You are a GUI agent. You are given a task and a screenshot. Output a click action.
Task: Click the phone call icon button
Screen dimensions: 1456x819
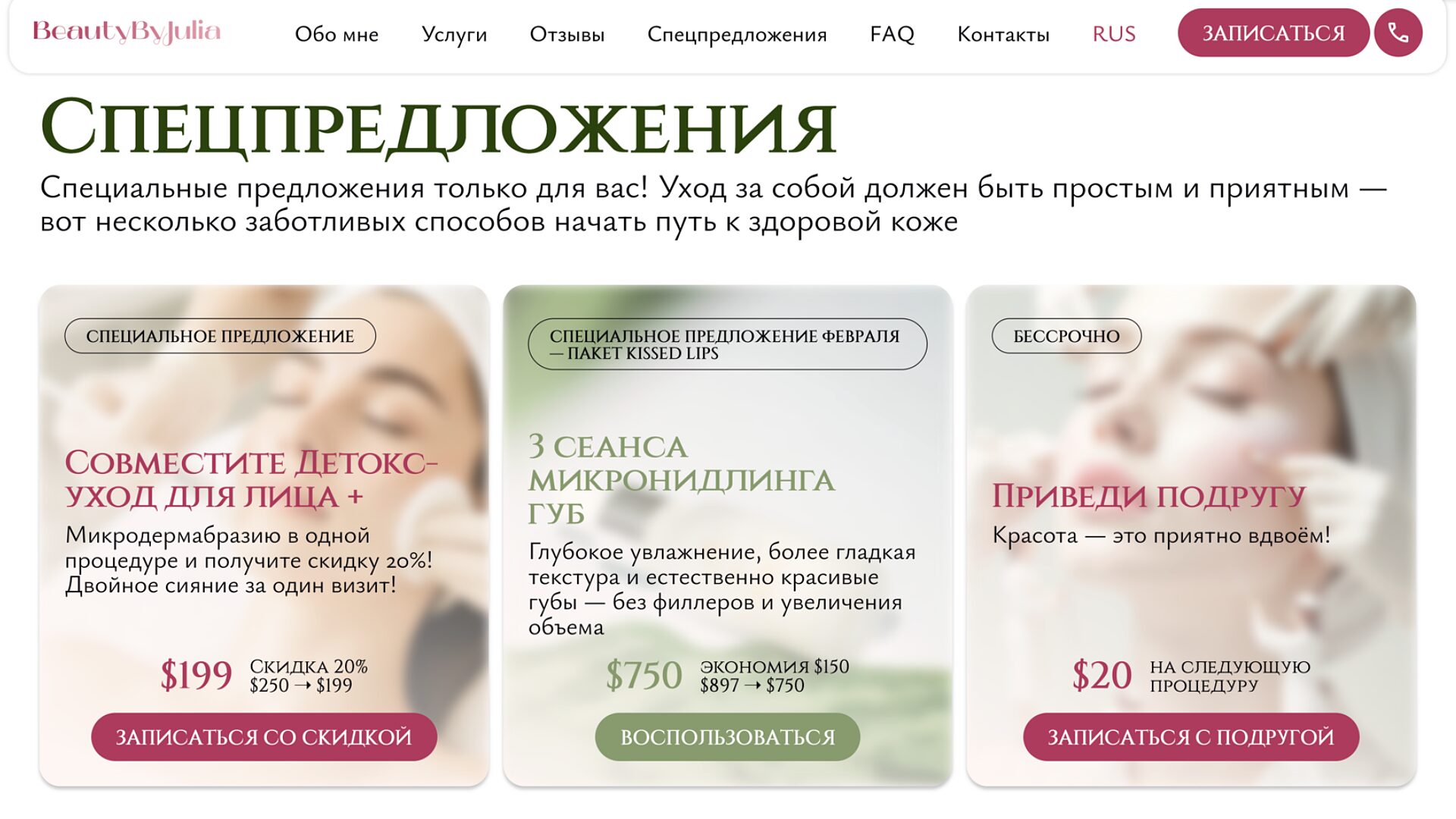pos(1398,33)
